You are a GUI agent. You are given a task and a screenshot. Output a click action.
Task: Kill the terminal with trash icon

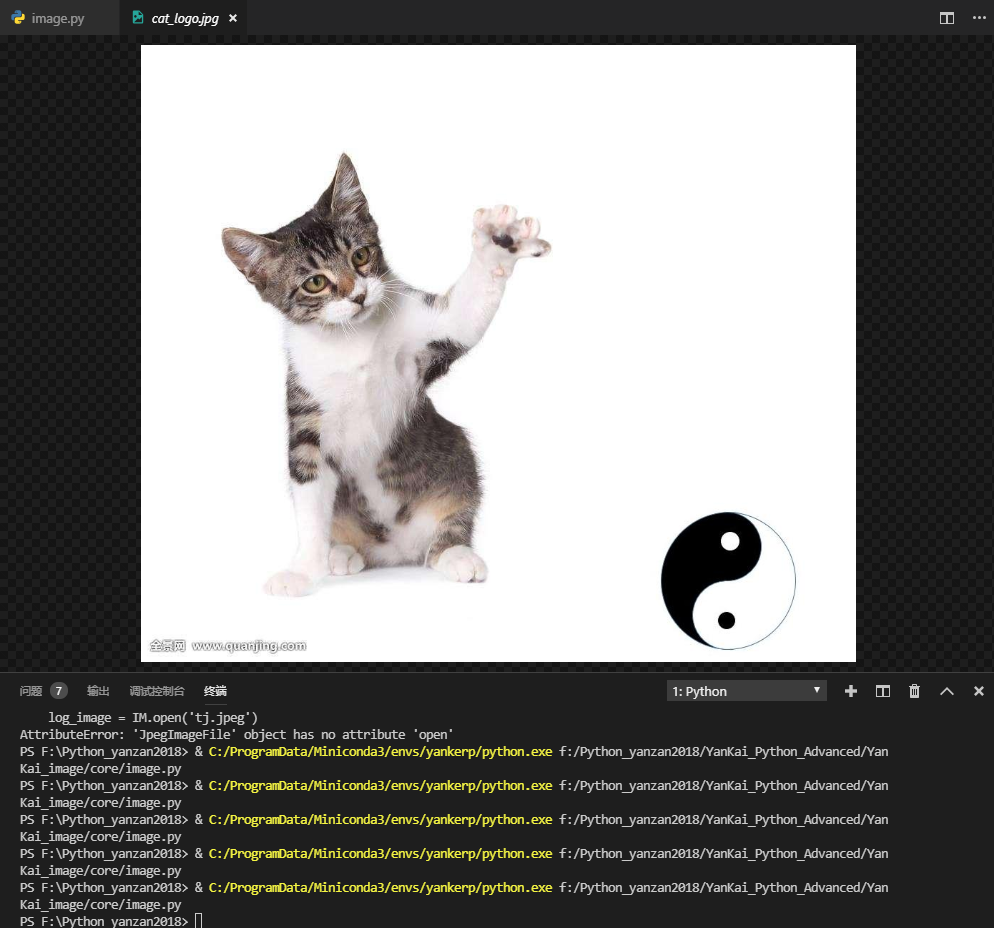pyautogui.click(x=914, y=691)
